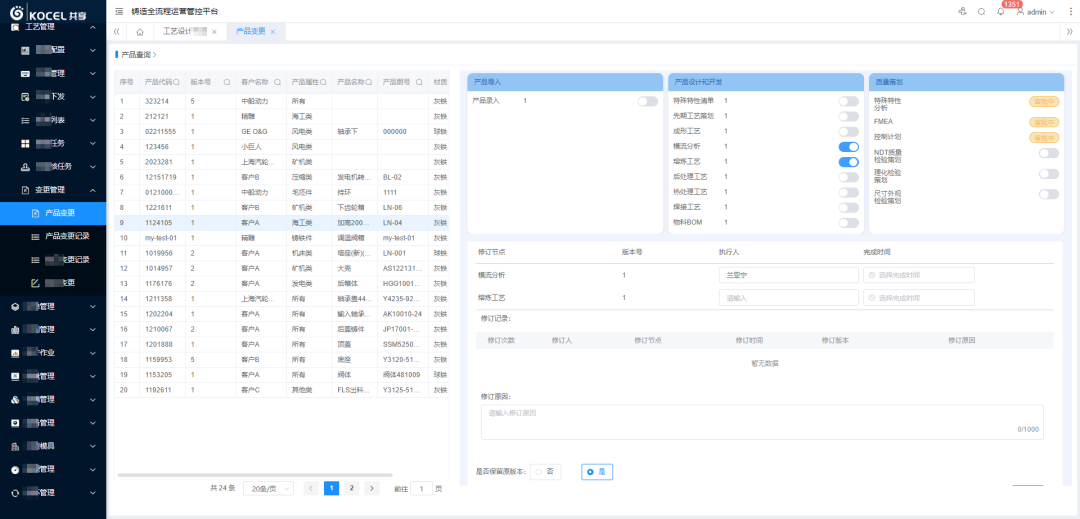The width and height of the screenshot is (1080, 519).
Task: Click search icon in 产品名称 column header
Action: pyautogui.click(x=369, y=82)
